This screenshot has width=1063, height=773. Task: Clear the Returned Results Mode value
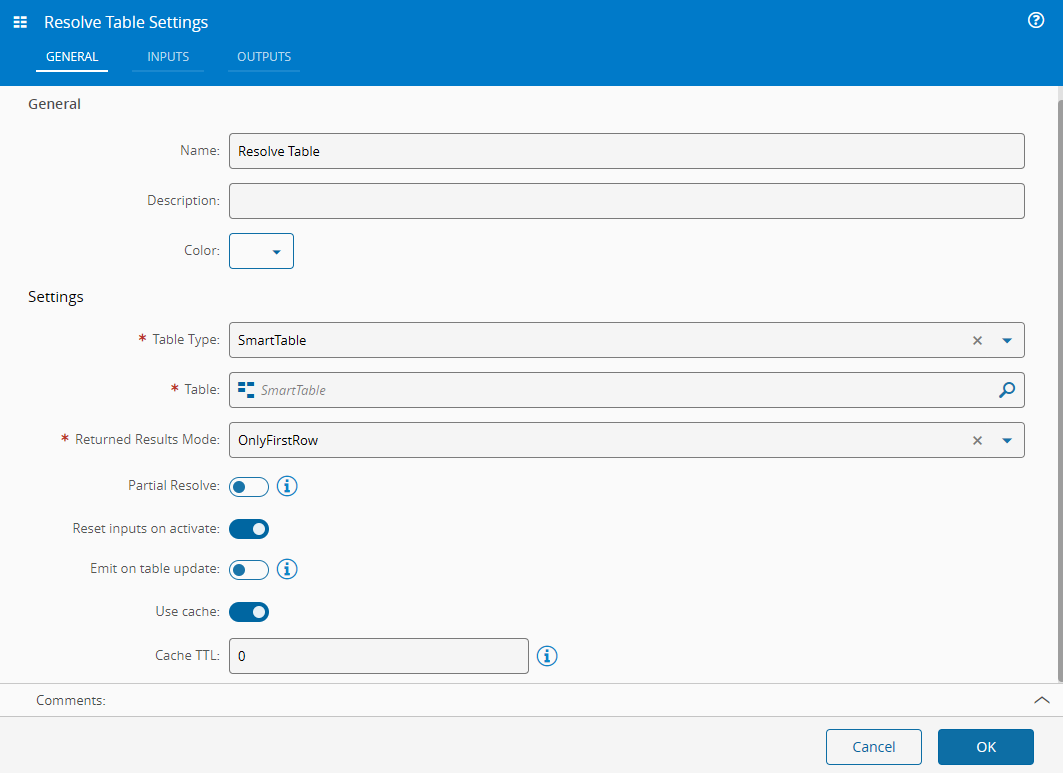(977, 440)
